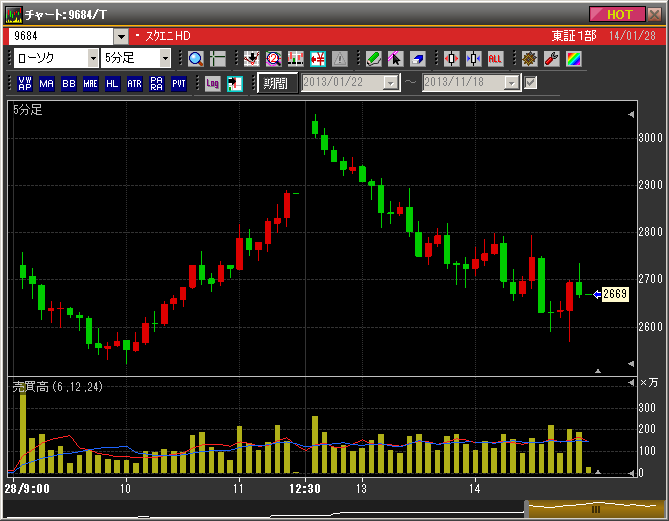Click the ATR indicator icon

[134, 83]
